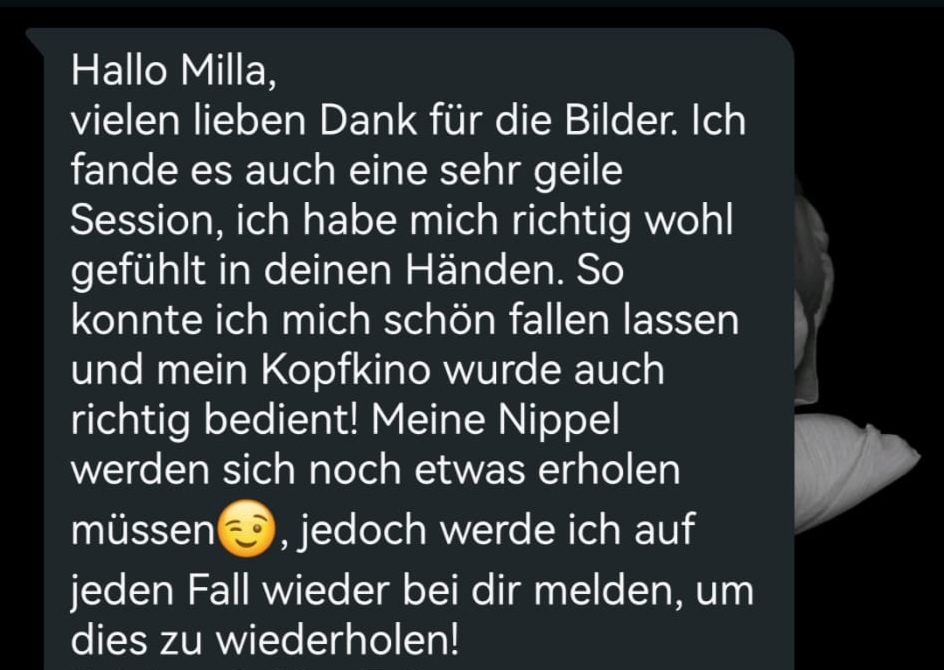Select the word "Kopfkino" in the text
944x670 pixels.
coord(346,371)
